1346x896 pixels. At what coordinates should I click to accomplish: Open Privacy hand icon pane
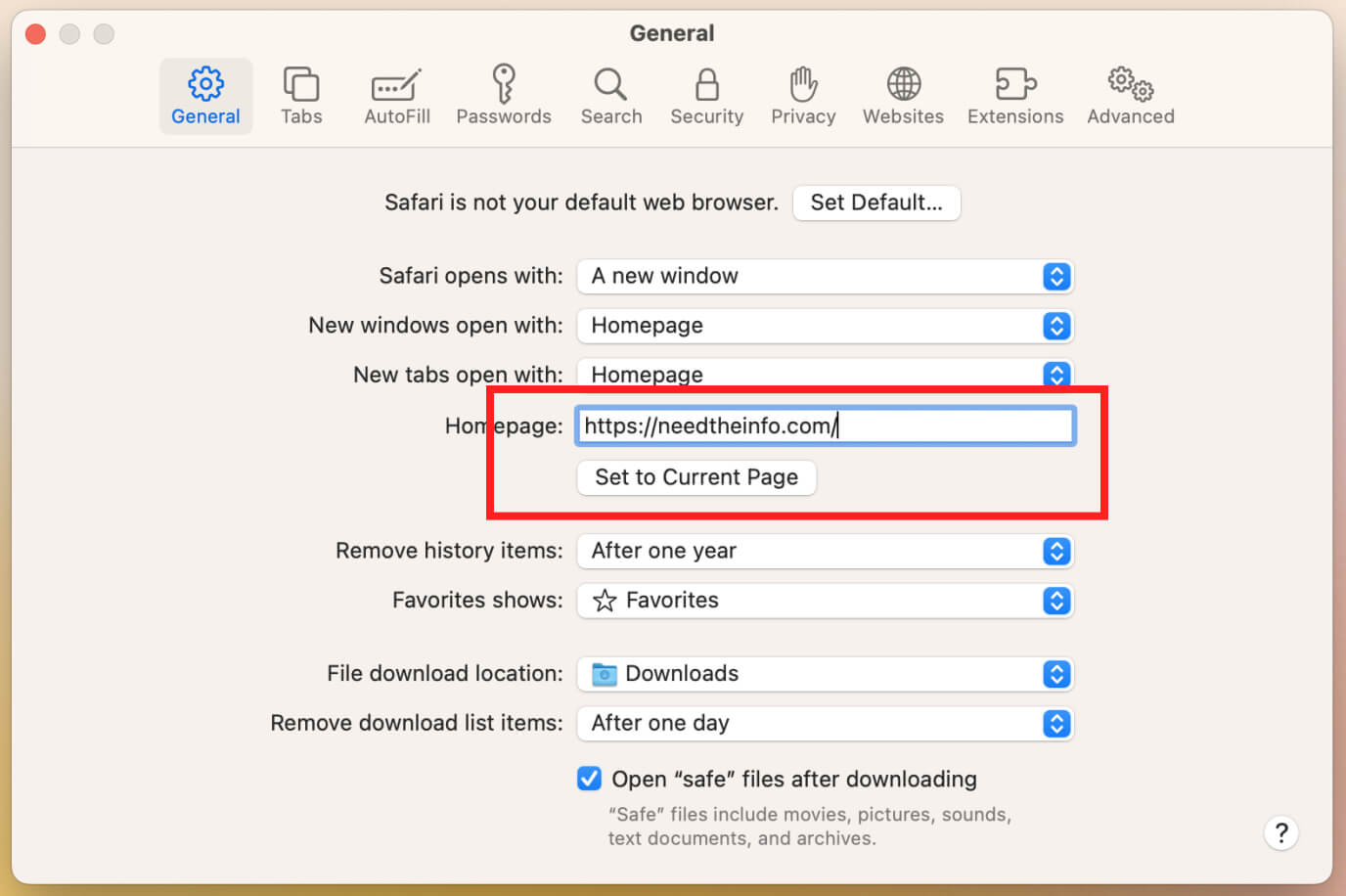[x=803, y=85]
